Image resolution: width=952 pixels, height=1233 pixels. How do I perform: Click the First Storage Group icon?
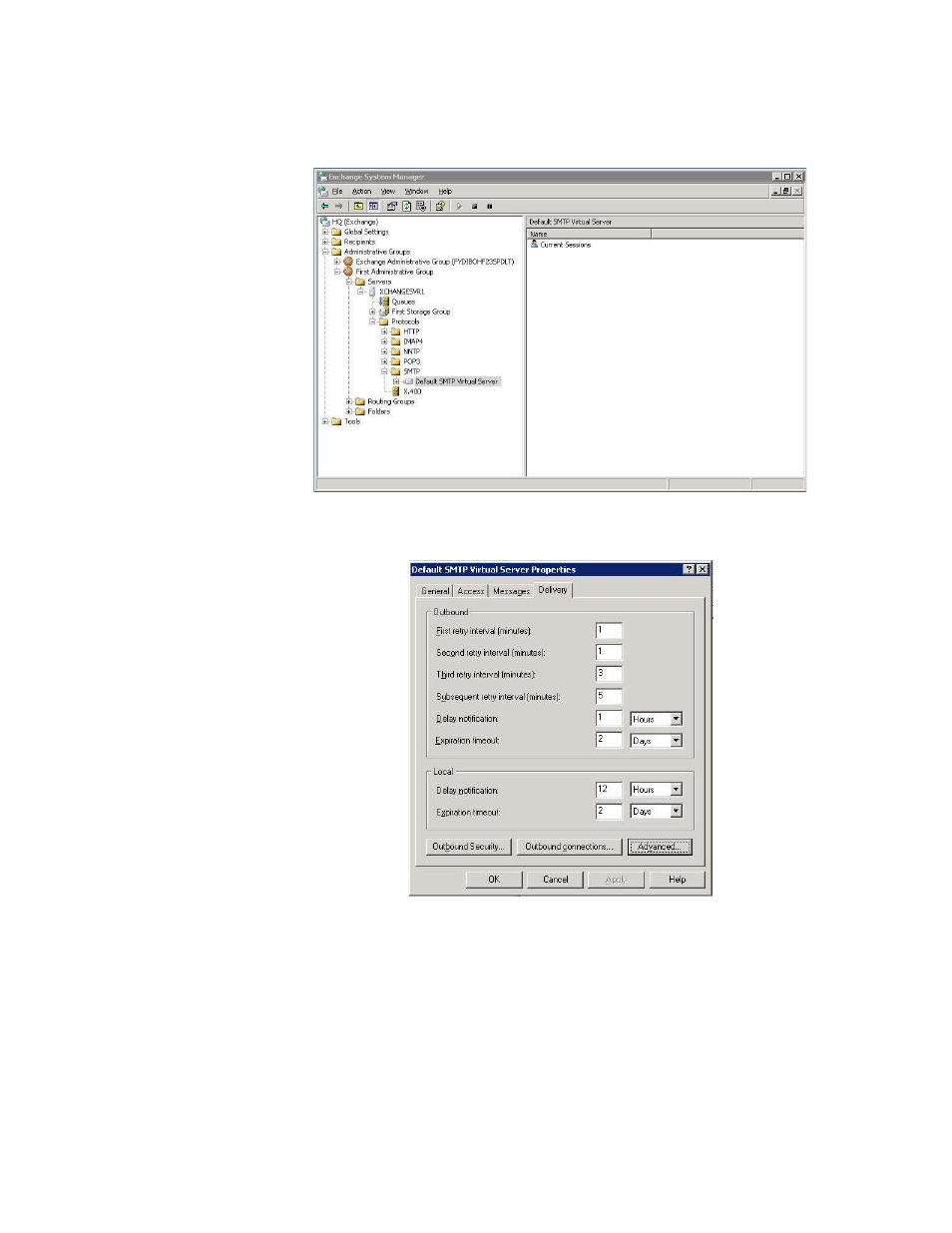384,311
